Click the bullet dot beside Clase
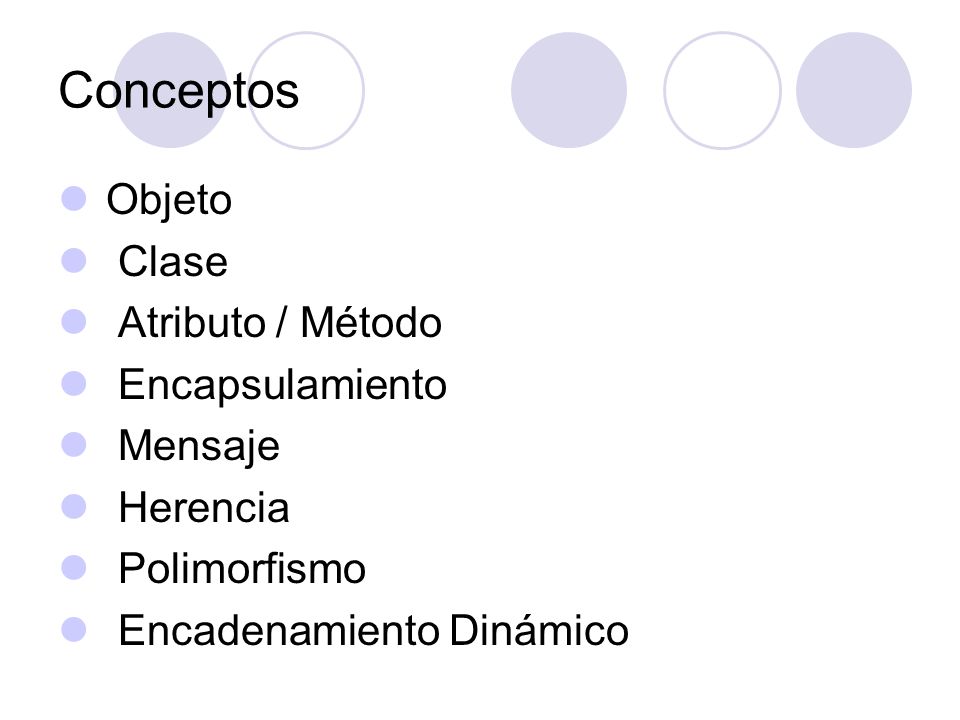The image size is (960, 720). point(74,260)
